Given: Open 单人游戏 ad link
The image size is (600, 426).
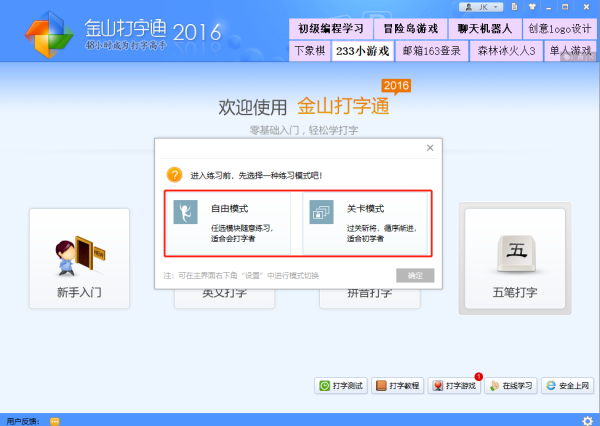Looking at the screenshot, I should point(570,51).
